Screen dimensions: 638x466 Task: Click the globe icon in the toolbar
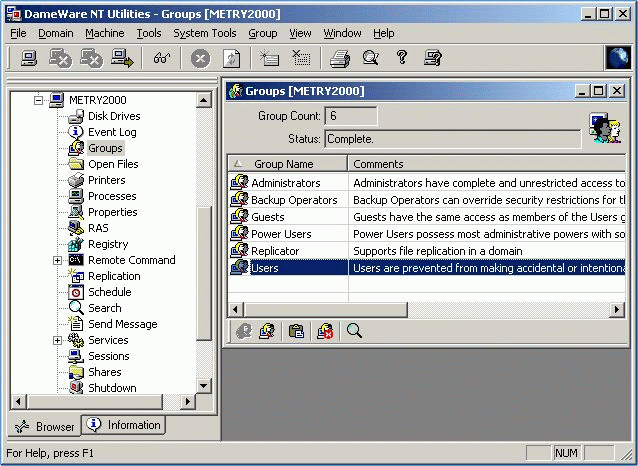[x=618, y=57]
